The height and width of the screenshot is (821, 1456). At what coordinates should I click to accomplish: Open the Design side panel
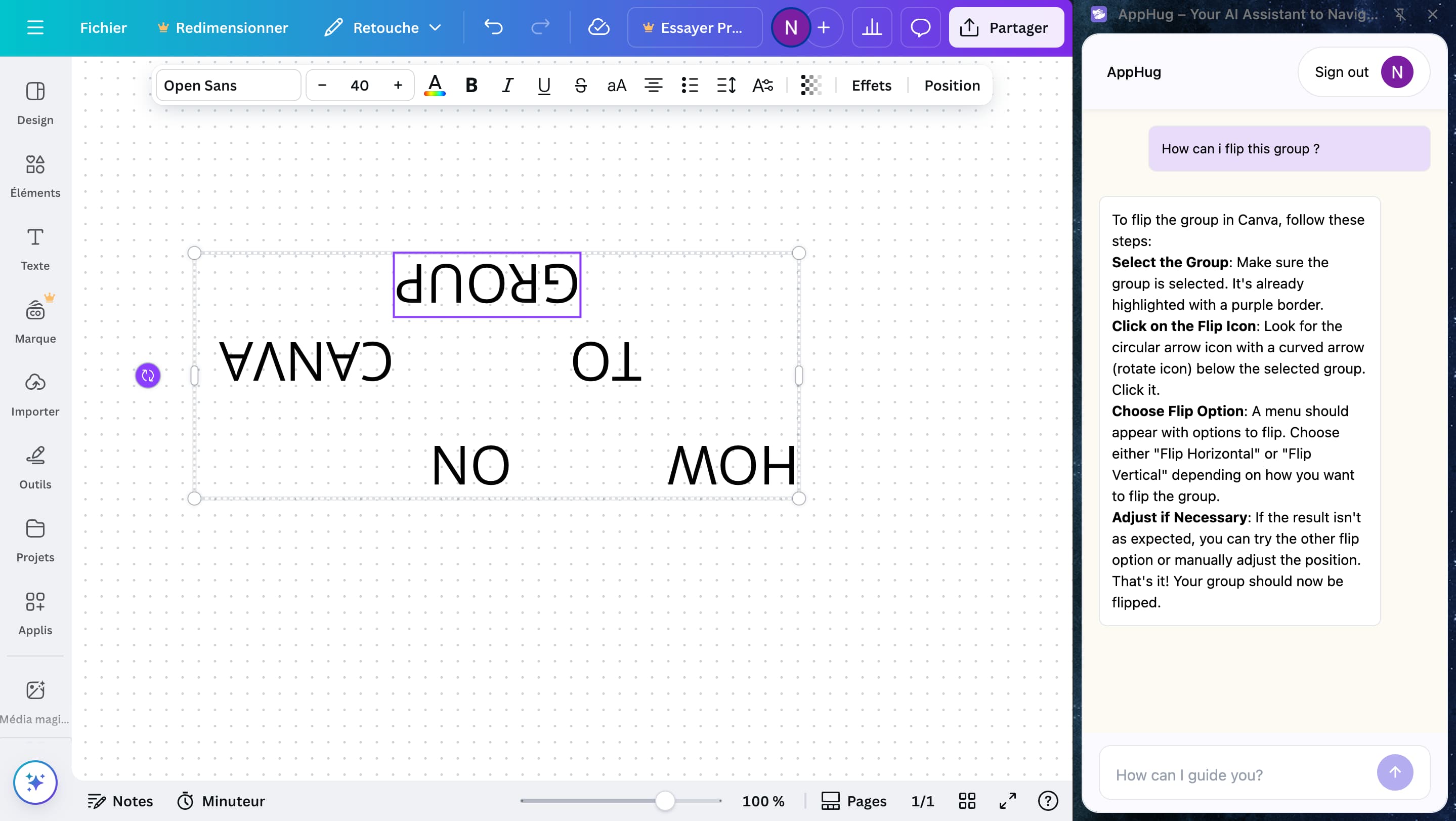click(x=35, y=103)
